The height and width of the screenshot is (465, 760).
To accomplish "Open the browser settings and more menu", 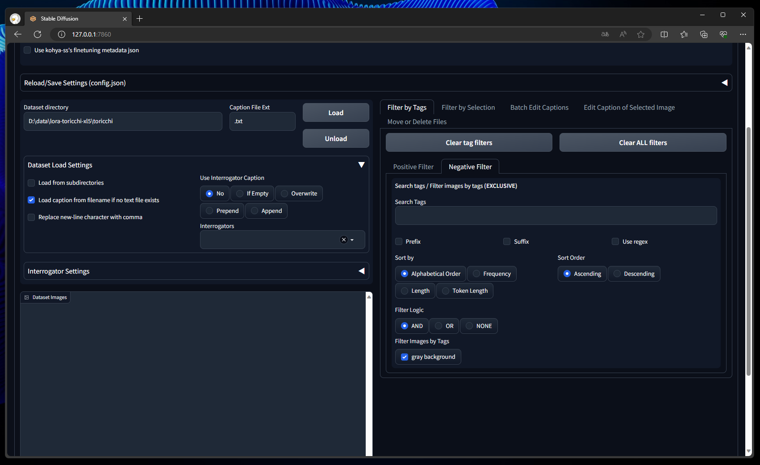I will click(x=743, y=34).
